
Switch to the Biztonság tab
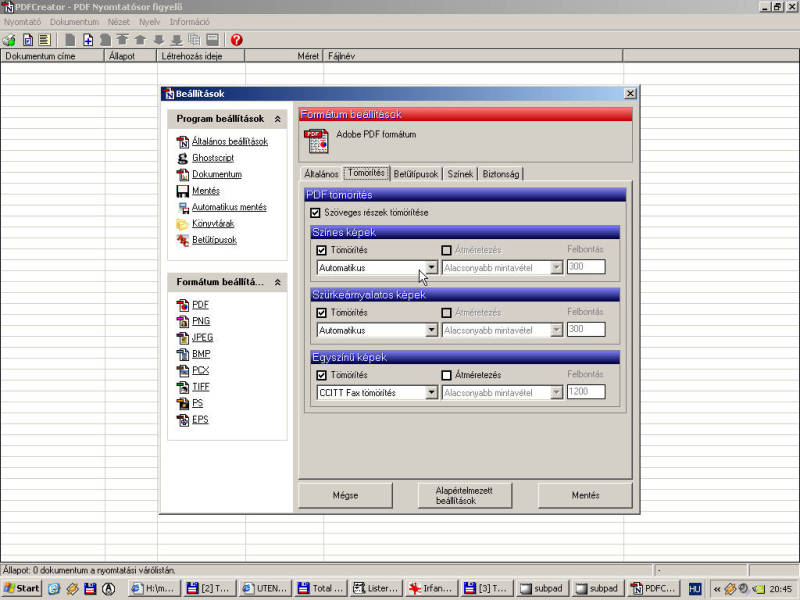(x=501, y=174)
